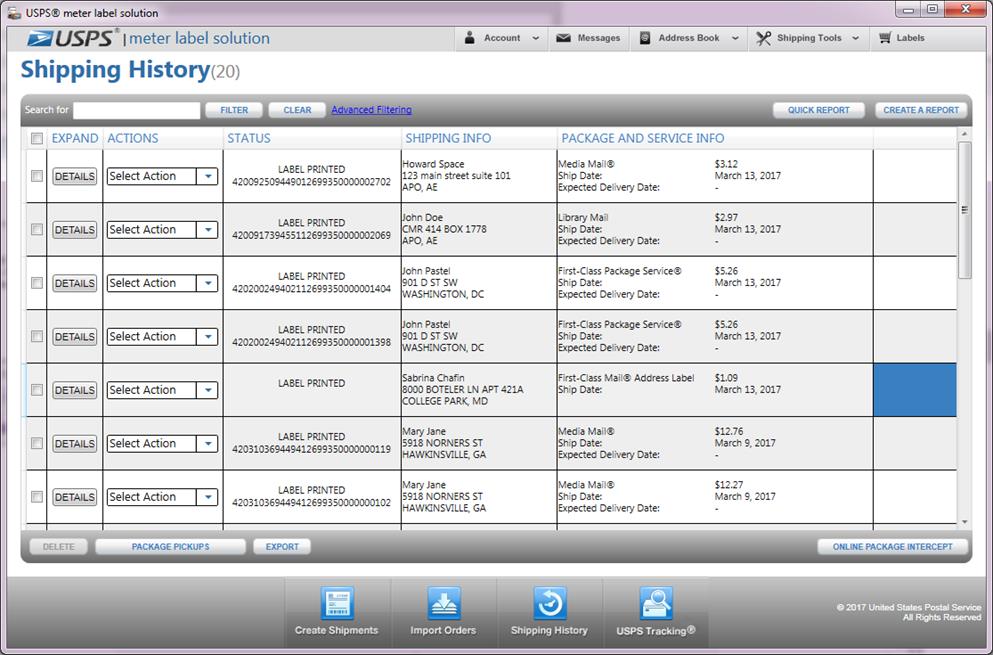Tick the checkbox for Mary Jane $12.27 shipment
This screenshot has width=993, height=655.
click(x=37, y=497)
